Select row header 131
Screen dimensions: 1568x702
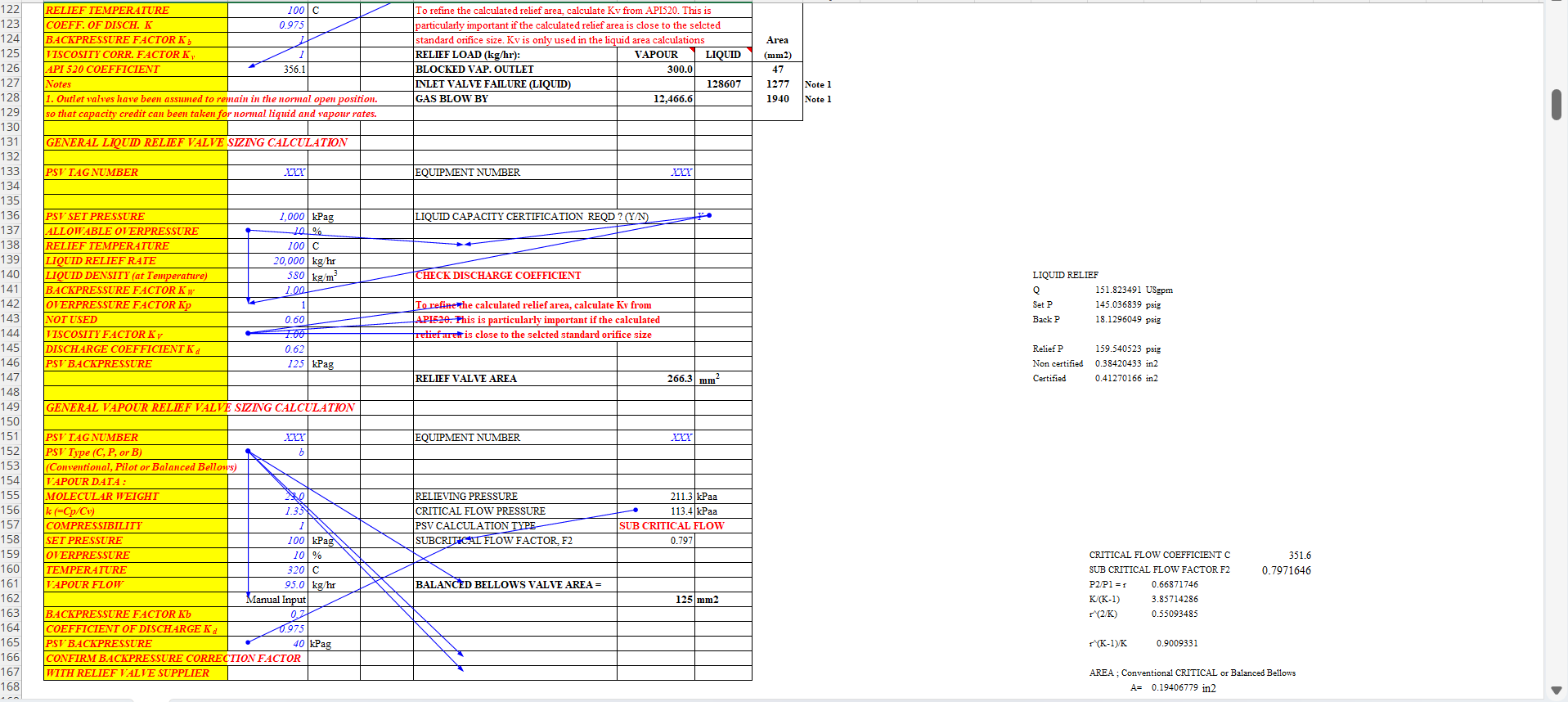(x=11, y=142)
